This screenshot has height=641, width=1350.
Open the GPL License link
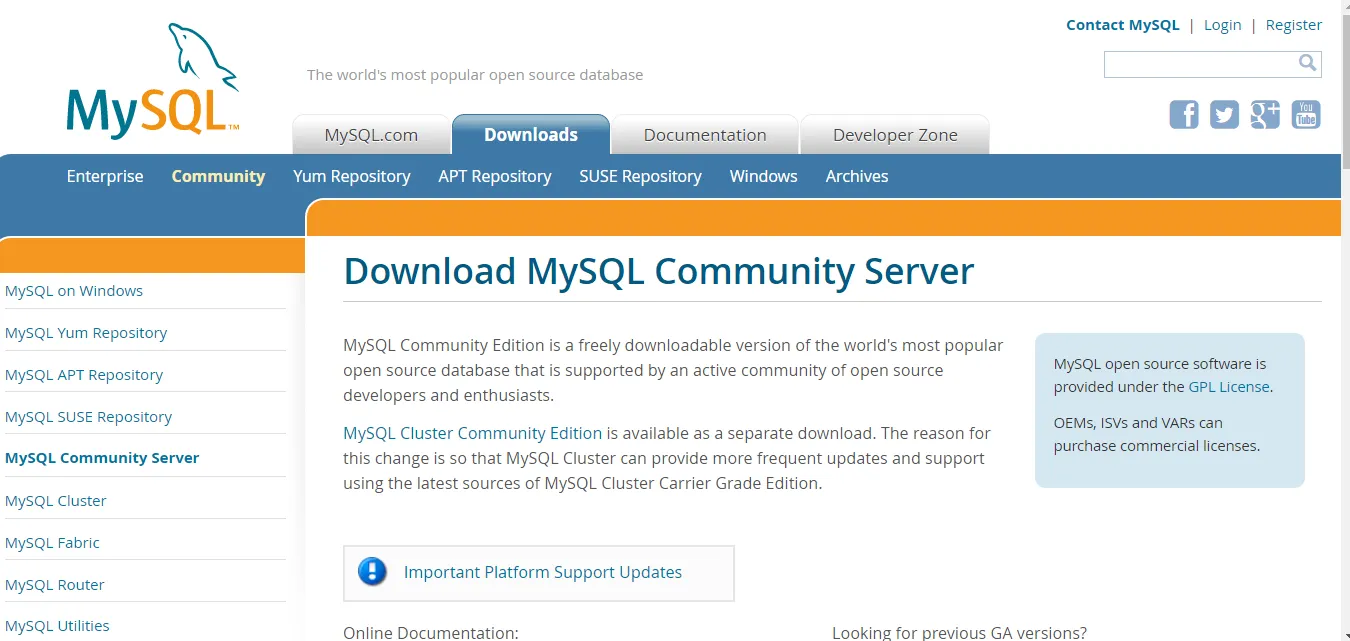(x=1229, y=387)
